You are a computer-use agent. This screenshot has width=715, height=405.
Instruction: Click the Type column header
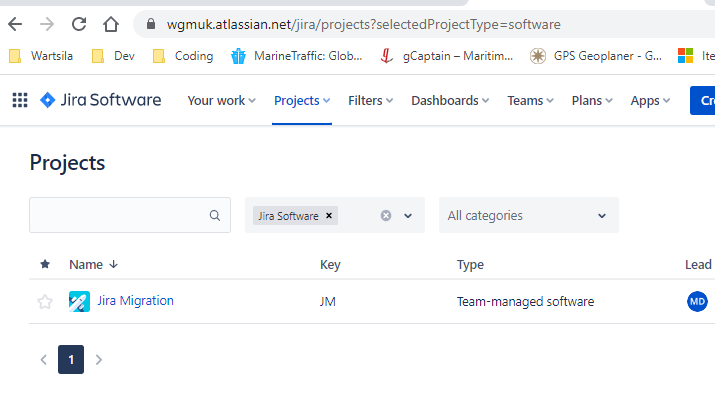click(470, 265)
